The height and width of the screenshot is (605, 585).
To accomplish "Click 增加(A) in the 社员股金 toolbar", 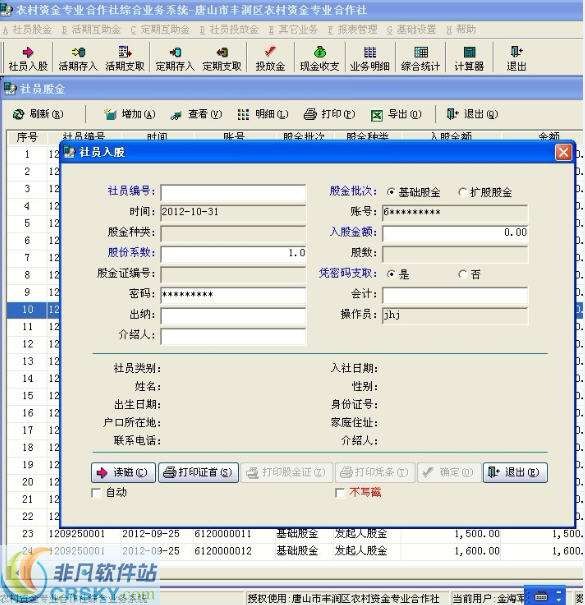I will pos(130,114).
